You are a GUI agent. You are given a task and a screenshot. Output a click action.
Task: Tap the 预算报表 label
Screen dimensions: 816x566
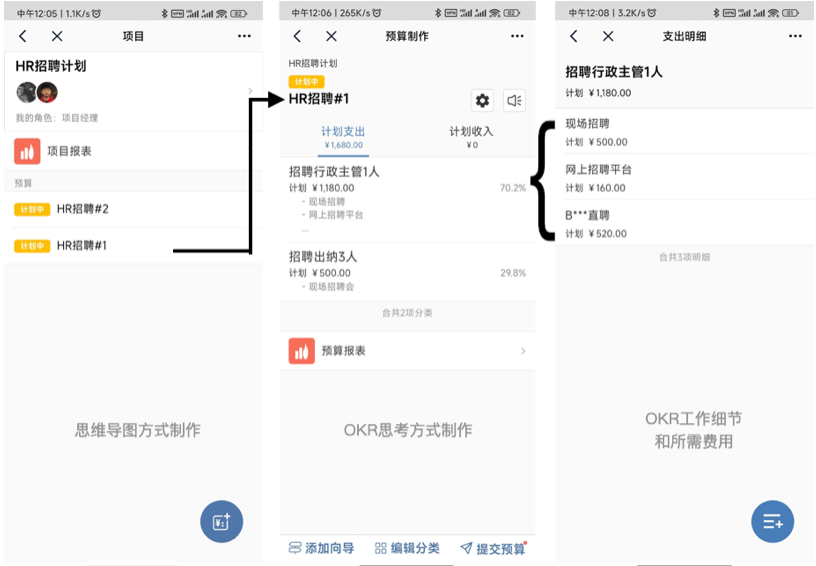[343, 351]
